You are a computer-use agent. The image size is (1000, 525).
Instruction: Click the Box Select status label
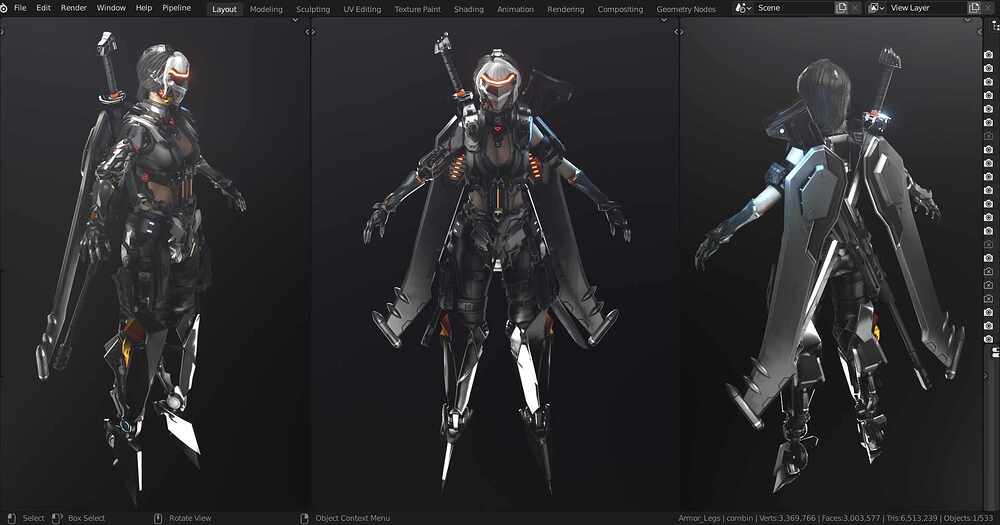87,518
